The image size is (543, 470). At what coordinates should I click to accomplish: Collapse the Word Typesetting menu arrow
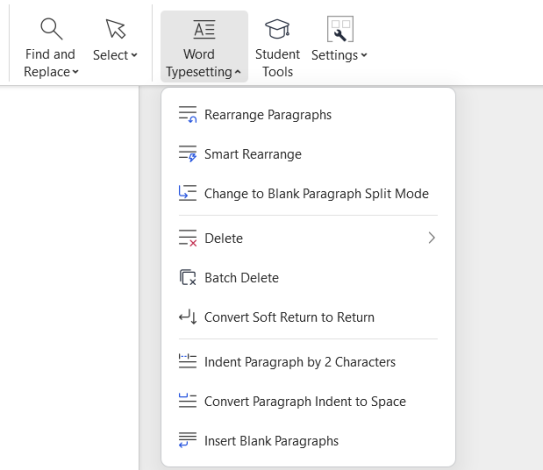coord(238,72)
